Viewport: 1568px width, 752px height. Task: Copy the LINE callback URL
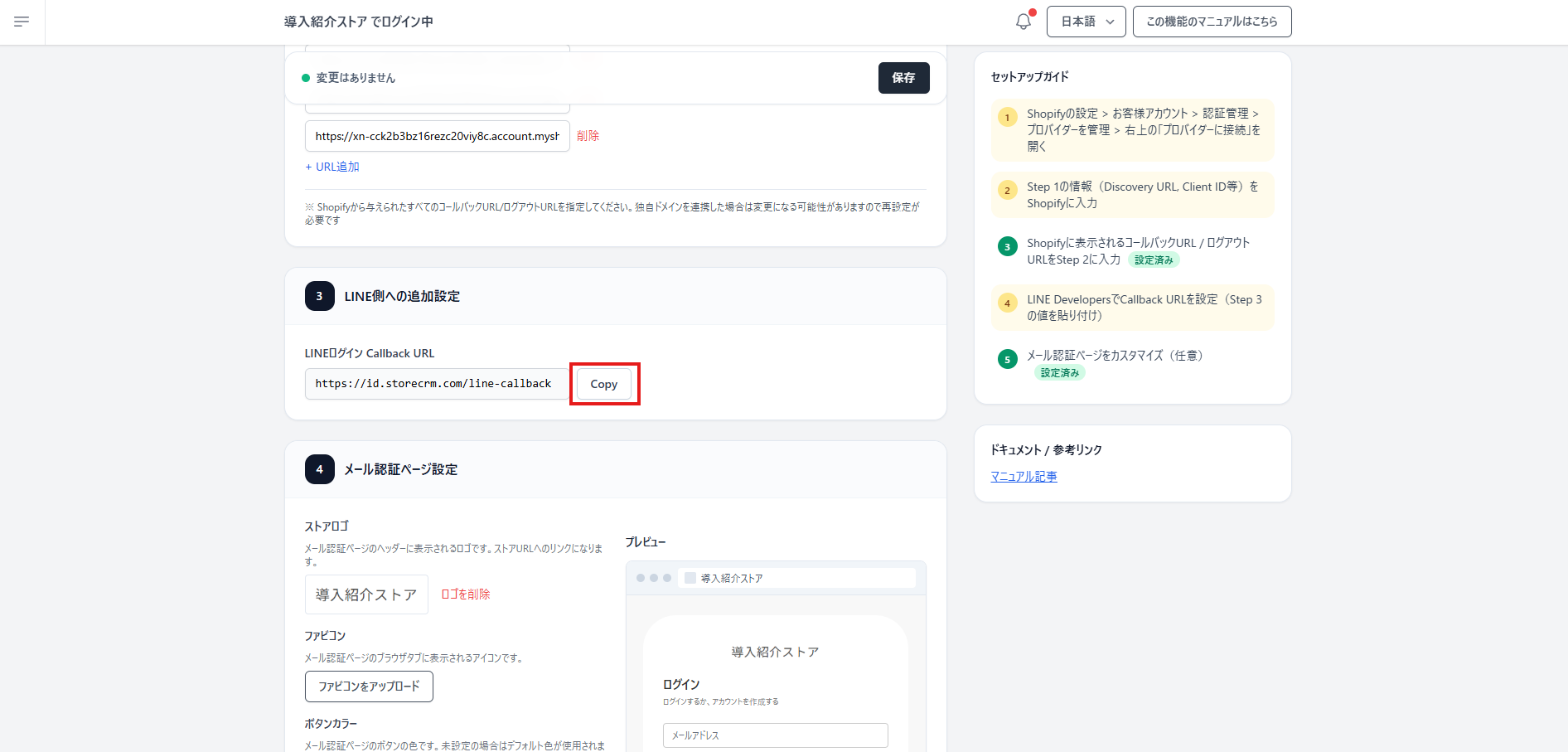point(604,384)
